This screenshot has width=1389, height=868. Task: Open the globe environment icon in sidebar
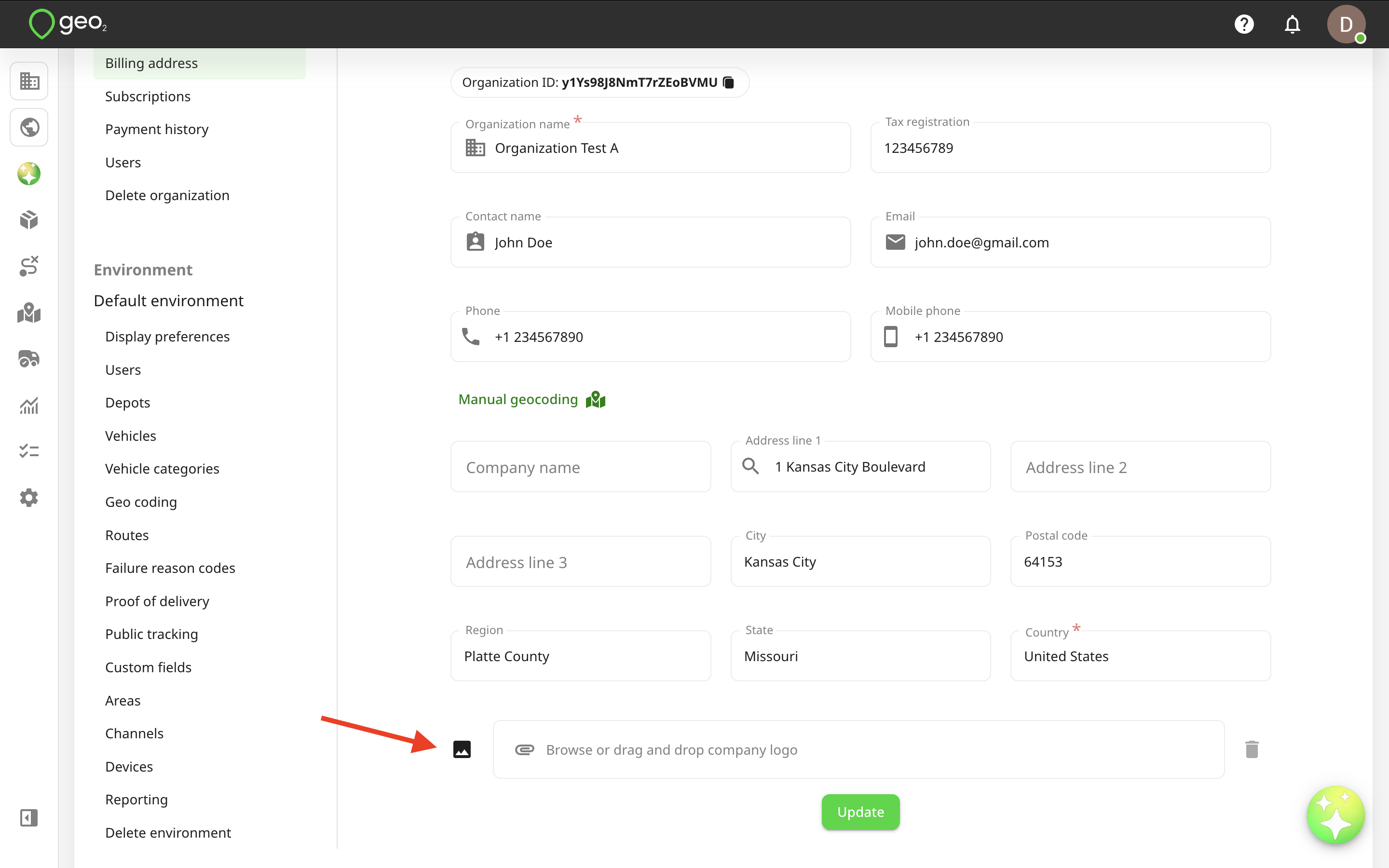click(29, 127)
